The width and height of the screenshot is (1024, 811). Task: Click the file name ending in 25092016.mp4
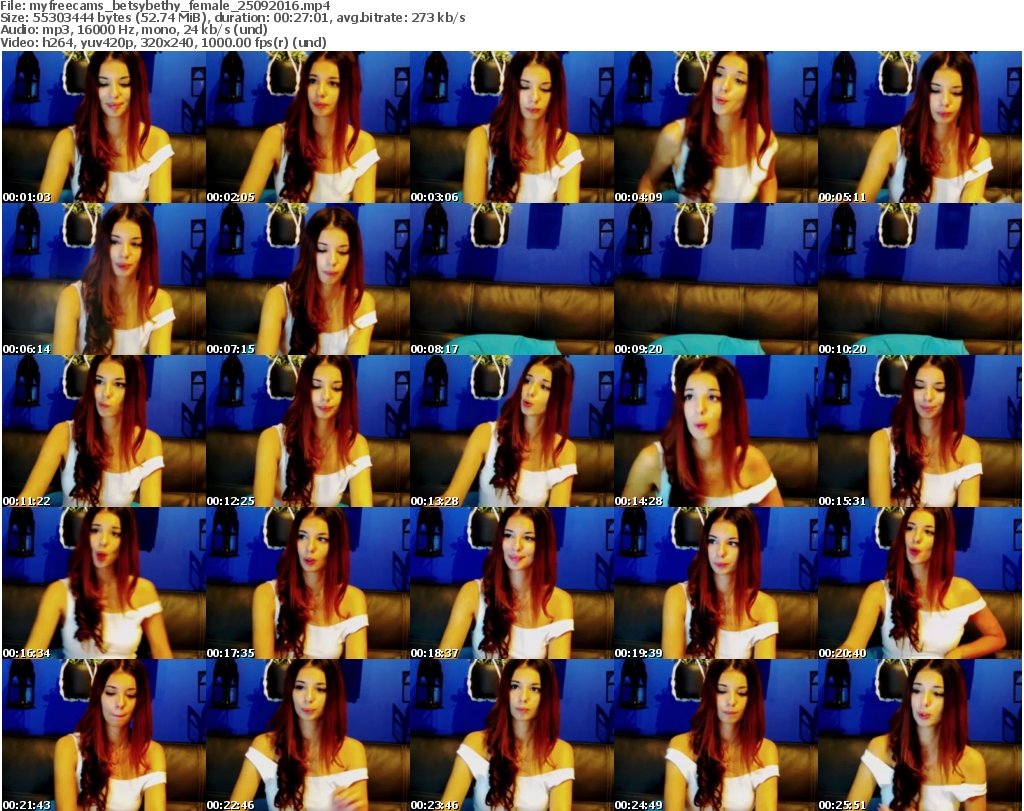(x=180, y=6)
